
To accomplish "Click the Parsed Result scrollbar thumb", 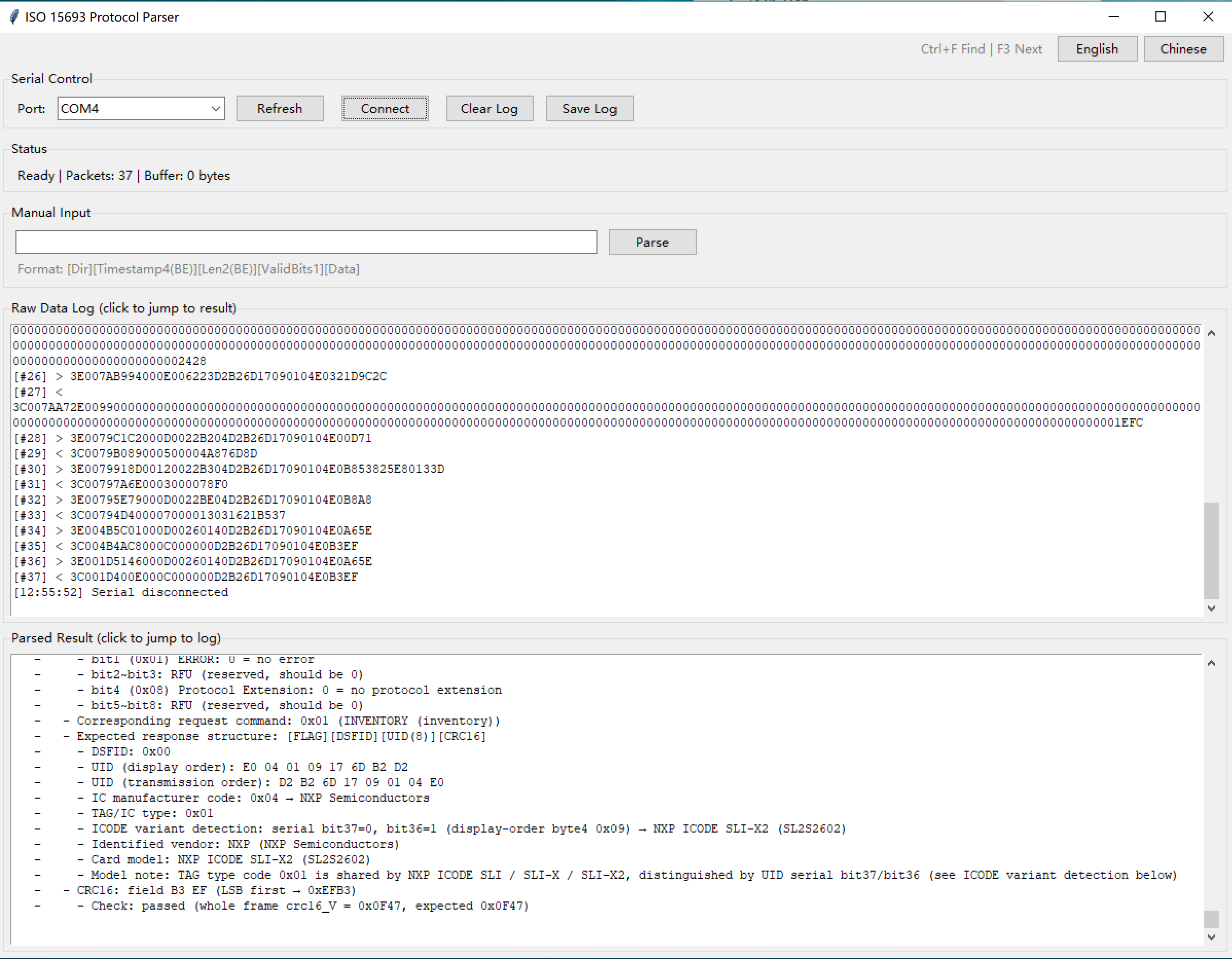I will [x=1210, y=919].
